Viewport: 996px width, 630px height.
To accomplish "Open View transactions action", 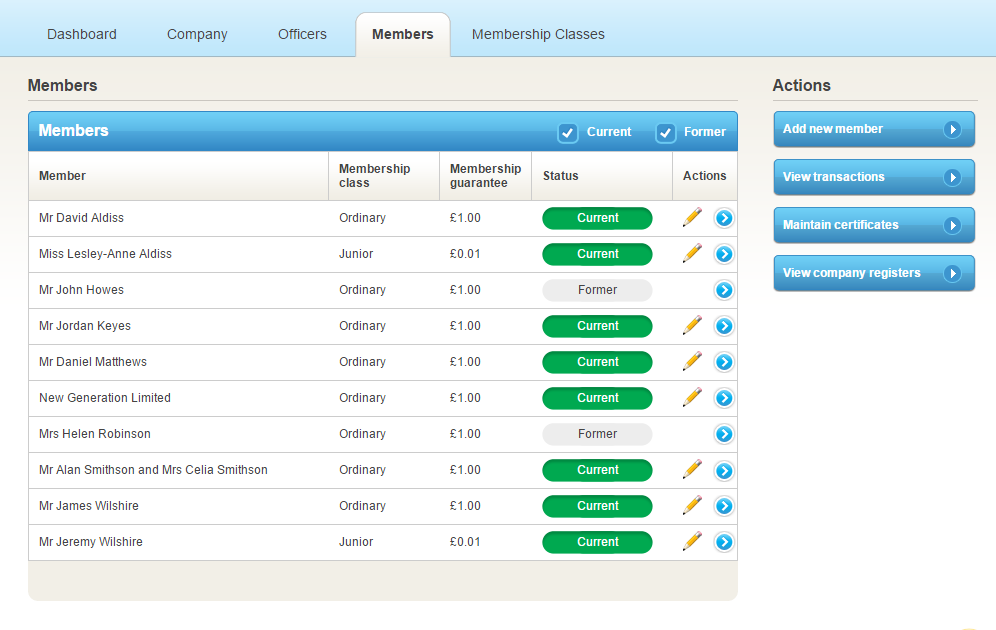I will [873, 177].
